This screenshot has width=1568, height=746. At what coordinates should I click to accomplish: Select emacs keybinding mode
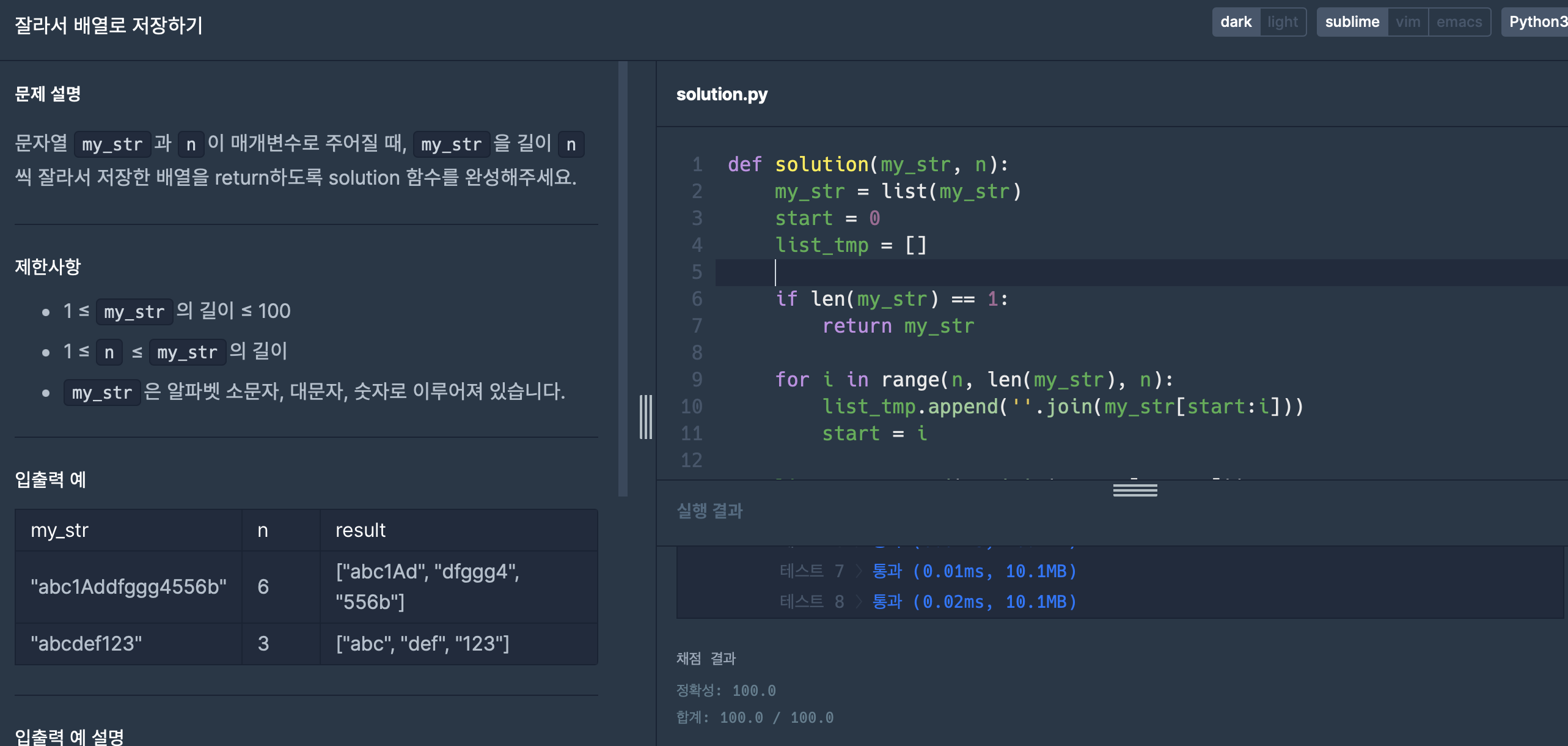point(1459,22)
